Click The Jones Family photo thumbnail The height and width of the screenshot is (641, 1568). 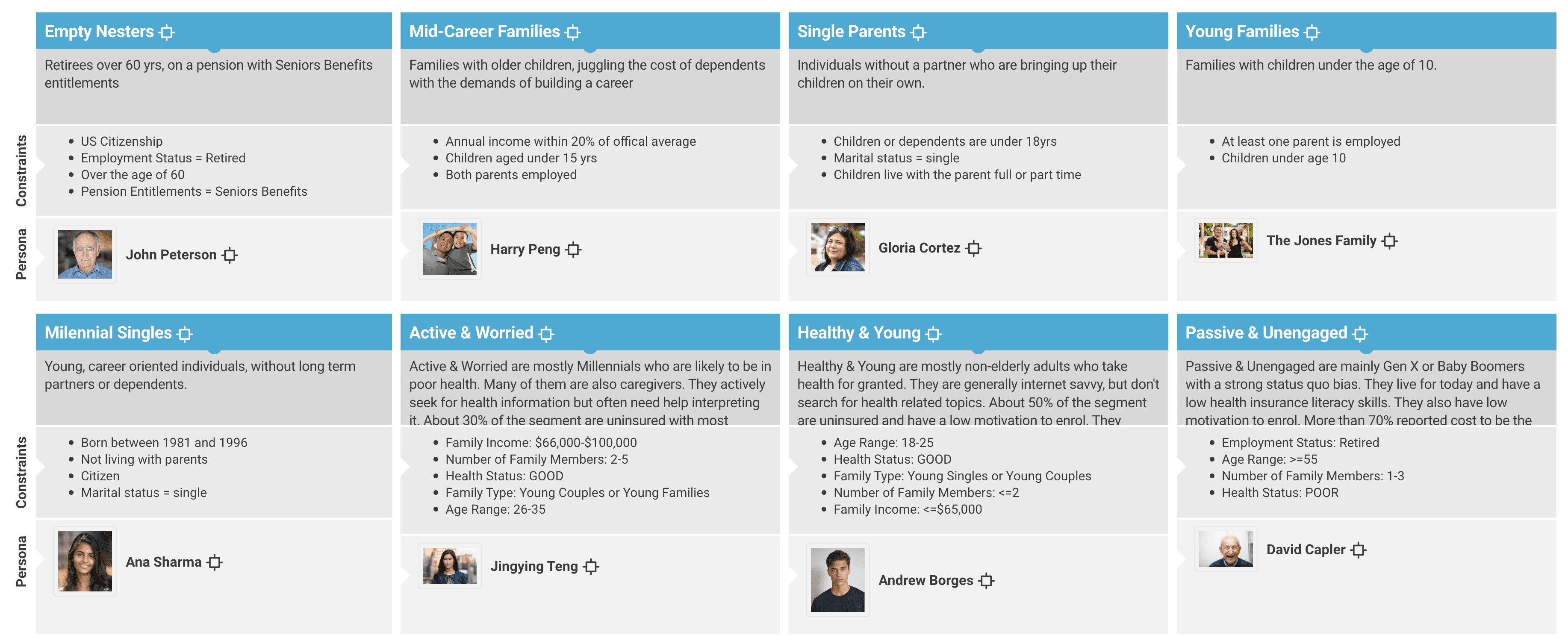point(1226,241)
